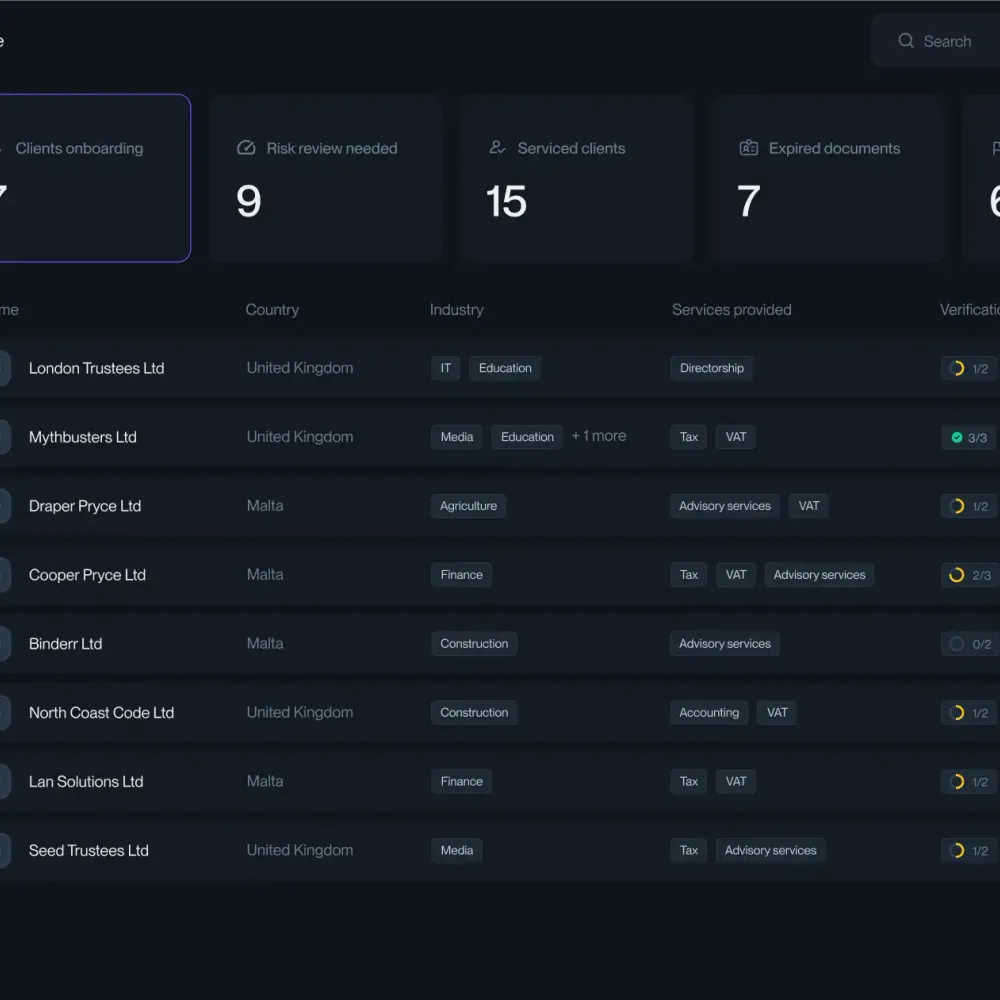The width and height of the screenshot is (1000, 1000).
Task: Click the search magnifier icon
Action: click(906, 41)
